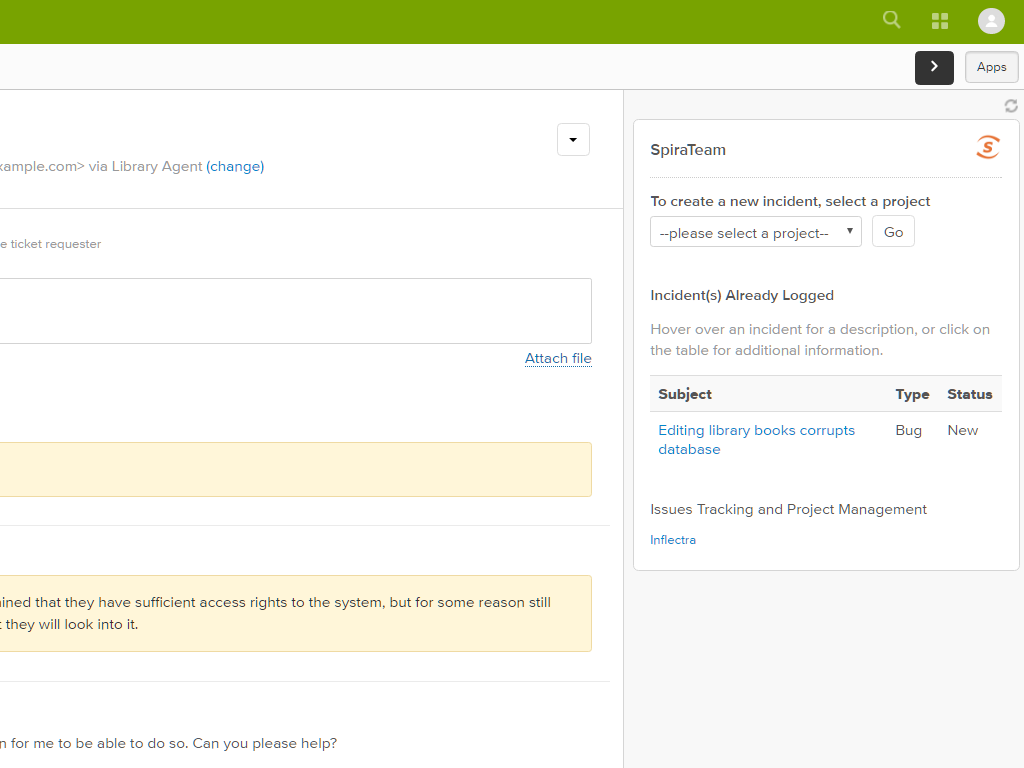Click the 'change' link next to Library Agent
The height and width of the screenshot is (768, 1024).
235,167
